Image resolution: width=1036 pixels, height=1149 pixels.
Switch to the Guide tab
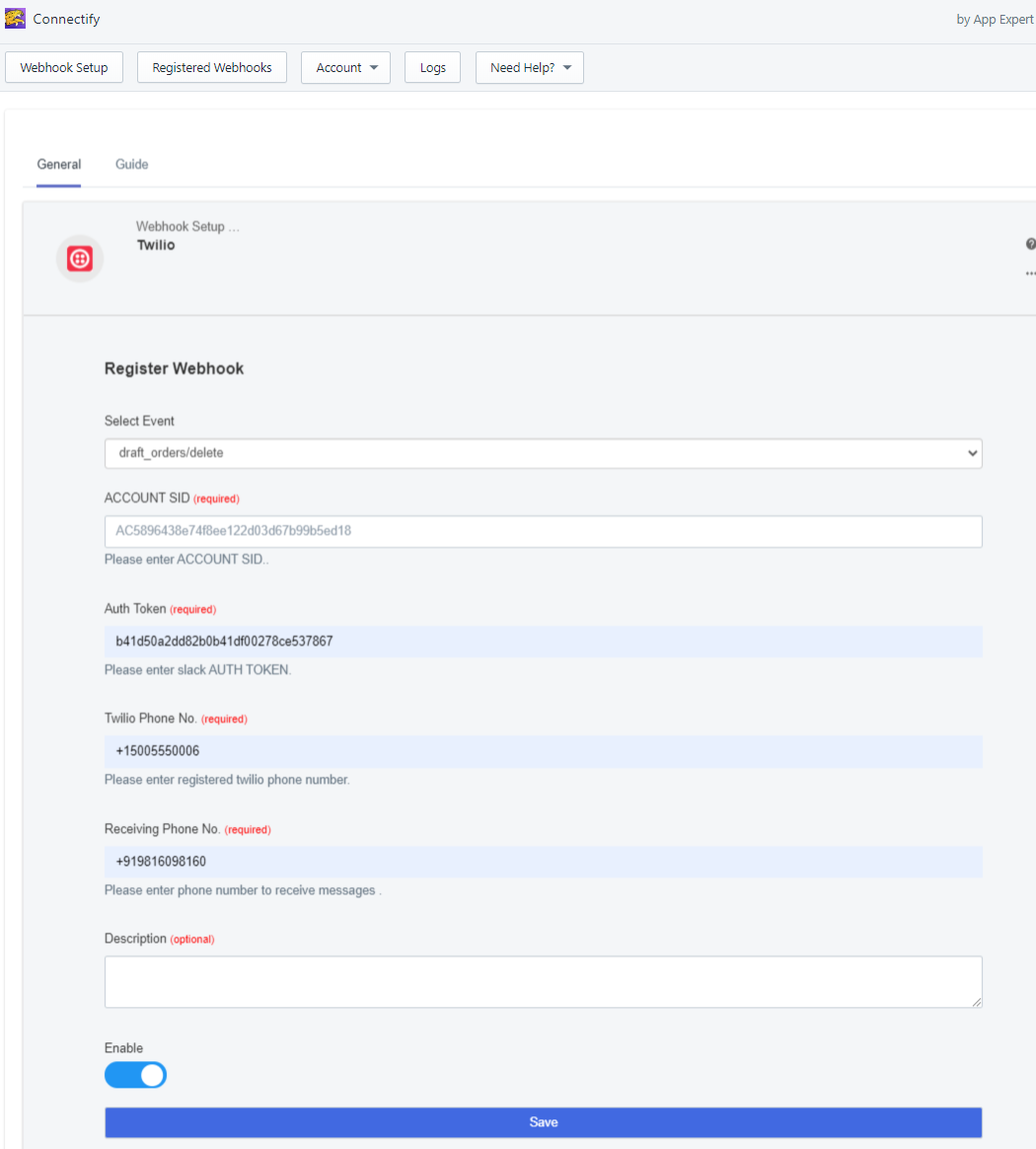[x=132, y=164]
